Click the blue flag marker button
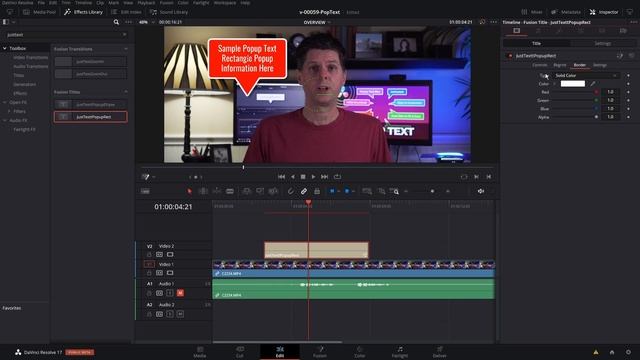Viewport: 640px width, 360px height. 332,191
